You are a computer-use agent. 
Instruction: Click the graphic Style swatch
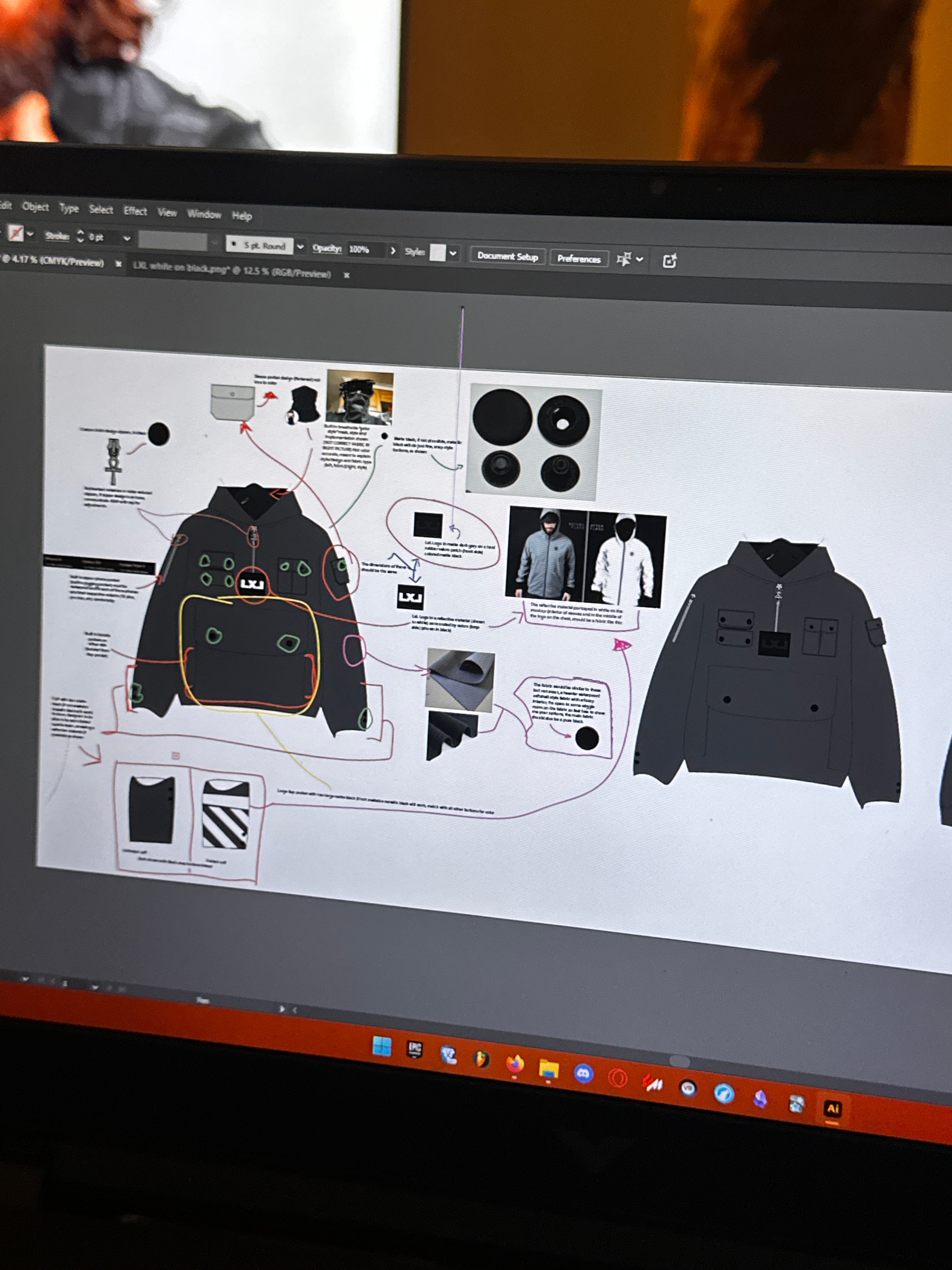[437, 252]
